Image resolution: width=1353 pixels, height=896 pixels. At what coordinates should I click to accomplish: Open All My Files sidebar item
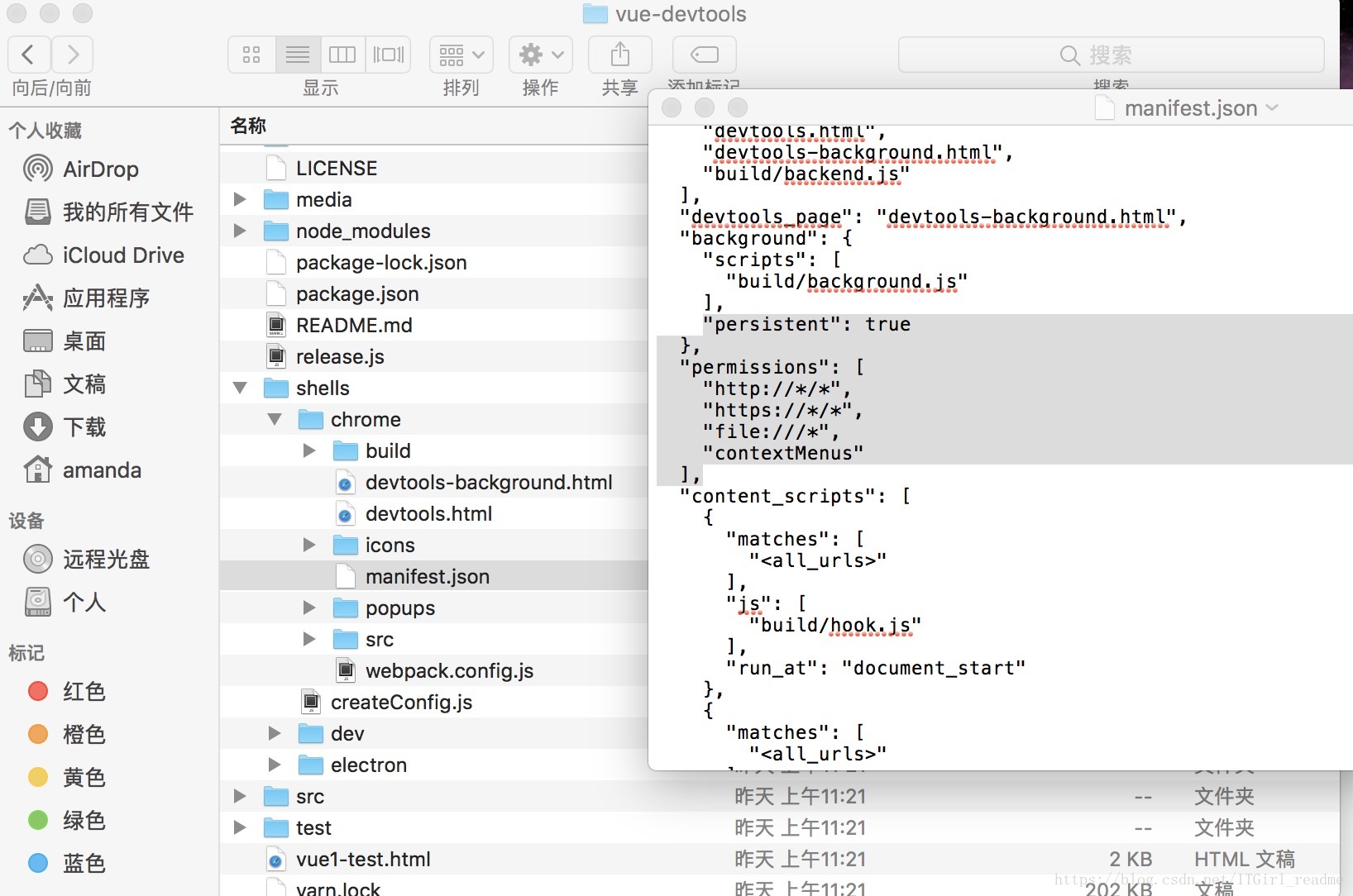(108, 212)
